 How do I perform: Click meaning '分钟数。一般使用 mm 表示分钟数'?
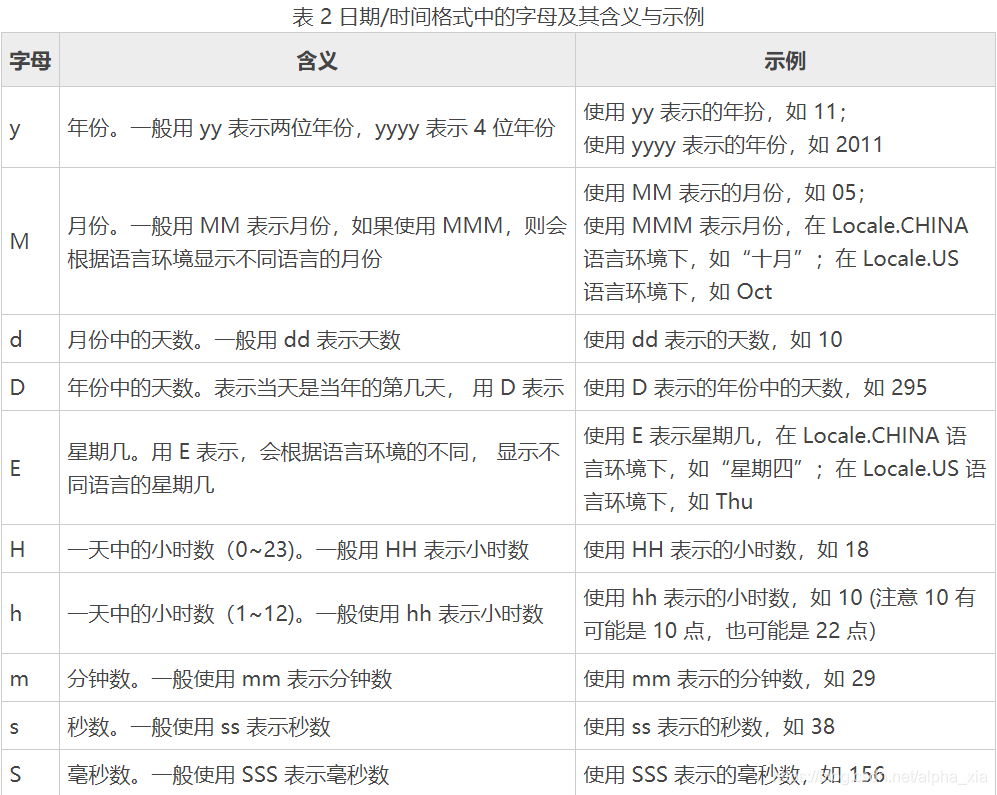(230, 679)
